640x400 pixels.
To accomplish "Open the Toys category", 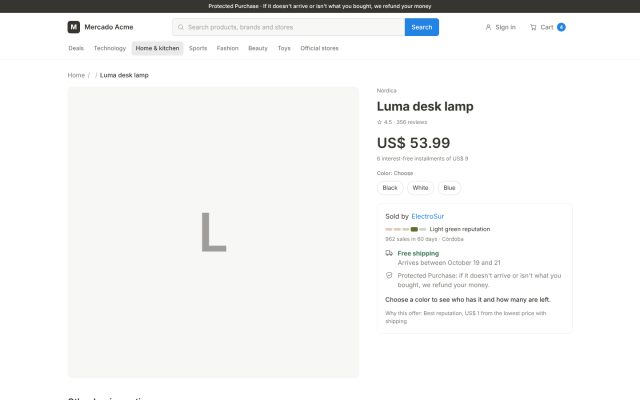I will [284, 48].
